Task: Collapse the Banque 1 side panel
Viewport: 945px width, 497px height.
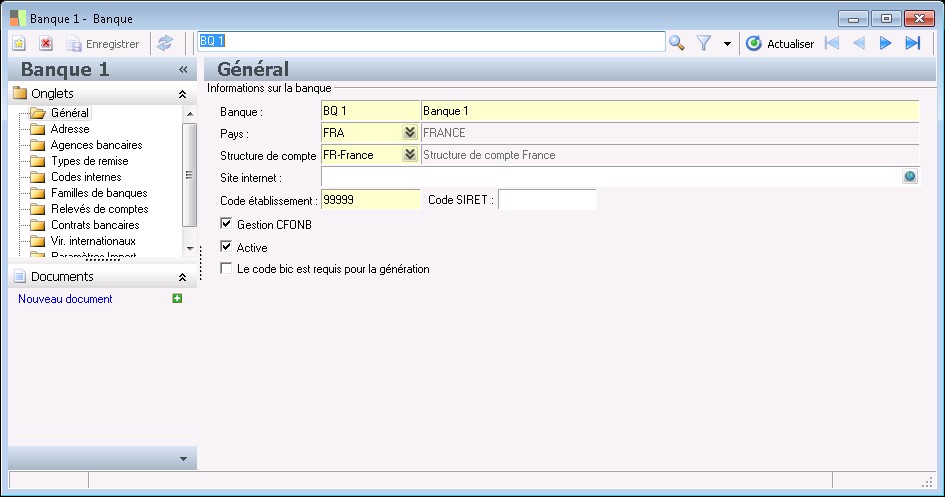Action: (x=183, y=70)
